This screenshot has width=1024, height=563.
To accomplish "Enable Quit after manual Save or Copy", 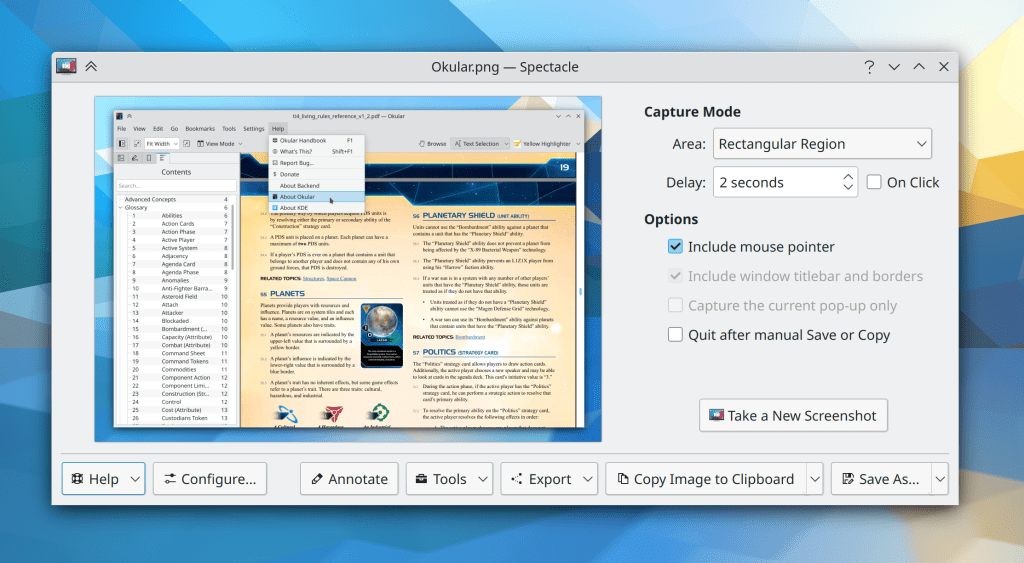I will [x=676, y=335].
